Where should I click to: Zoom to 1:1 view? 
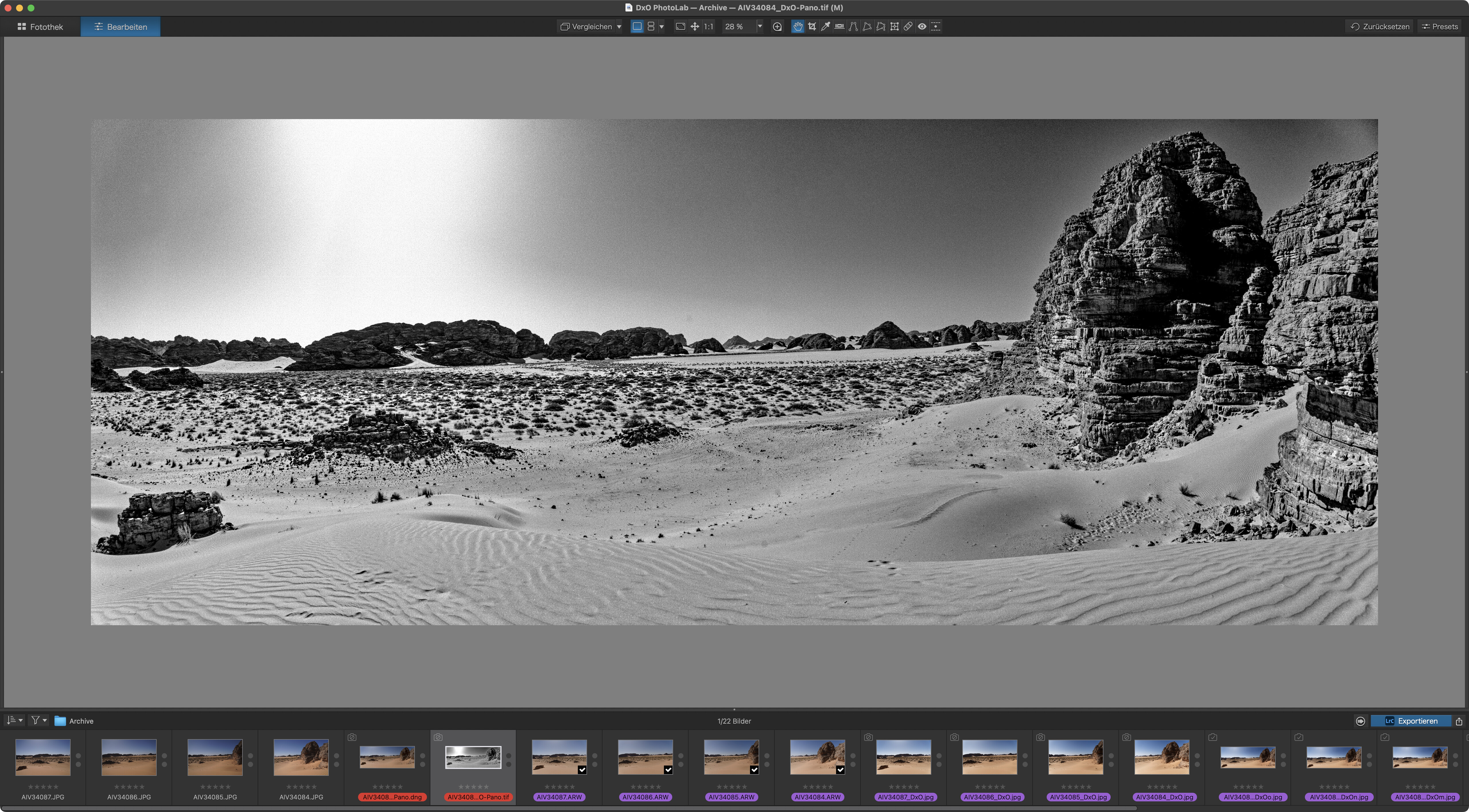708,26
